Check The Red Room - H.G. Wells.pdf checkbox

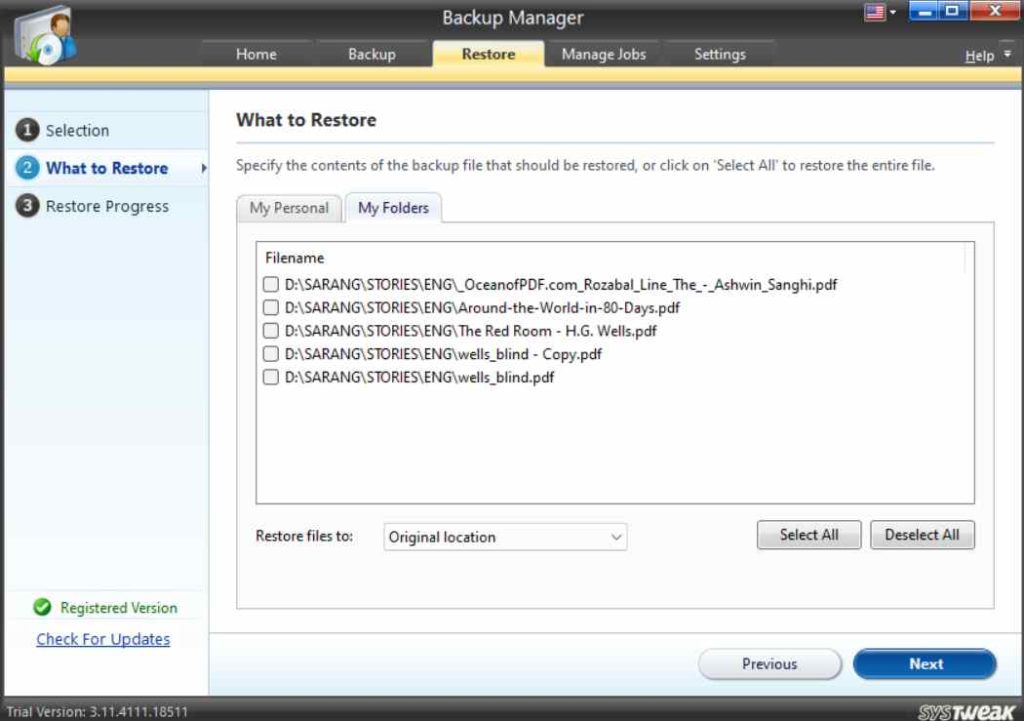[x=270, y=330]
